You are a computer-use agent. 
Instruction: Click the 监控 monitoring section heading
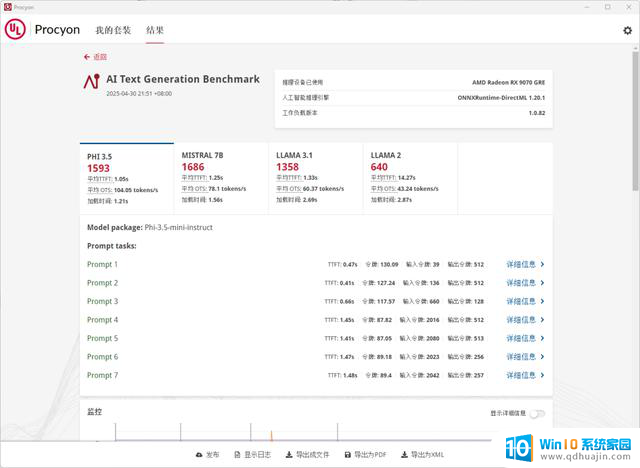point(95,412)
